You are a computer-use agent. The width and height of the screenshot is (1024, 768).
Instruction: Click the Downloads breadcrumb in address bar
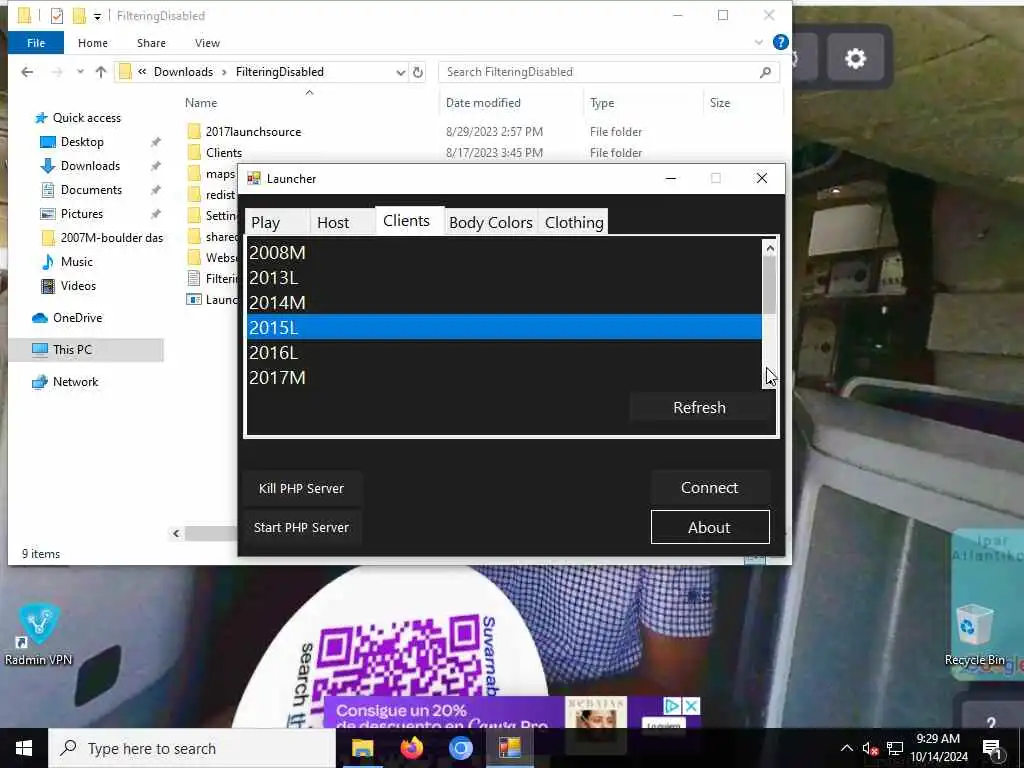click(x=184, y=72)
